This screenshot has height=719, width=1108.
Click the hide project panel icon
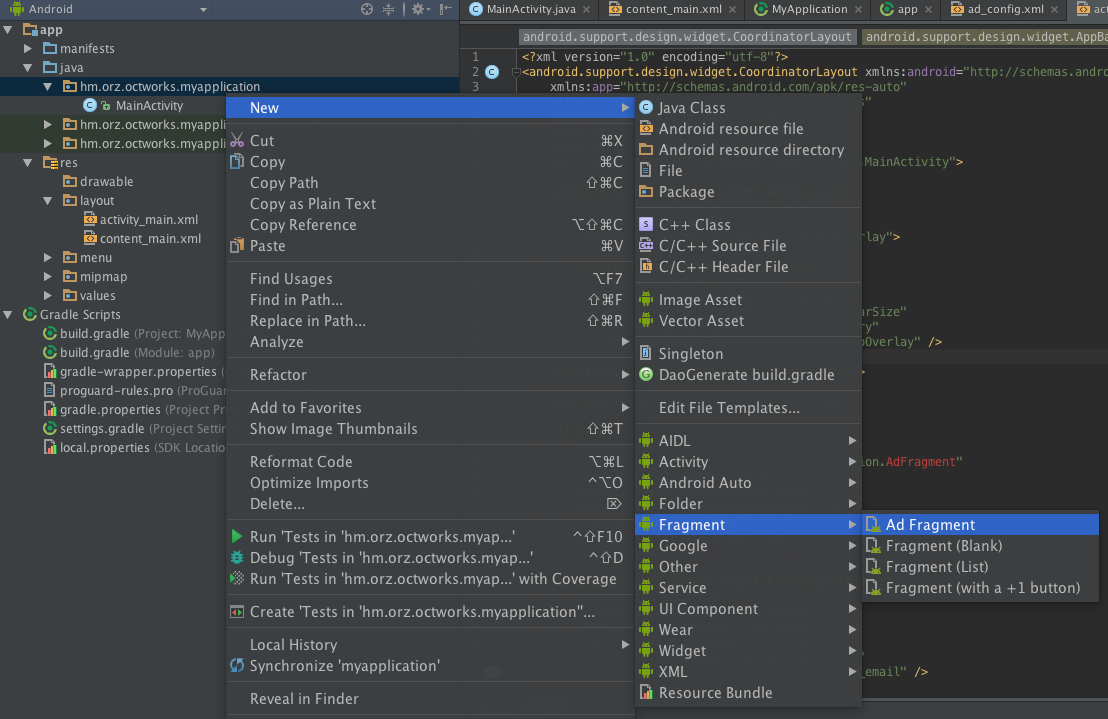445,9
